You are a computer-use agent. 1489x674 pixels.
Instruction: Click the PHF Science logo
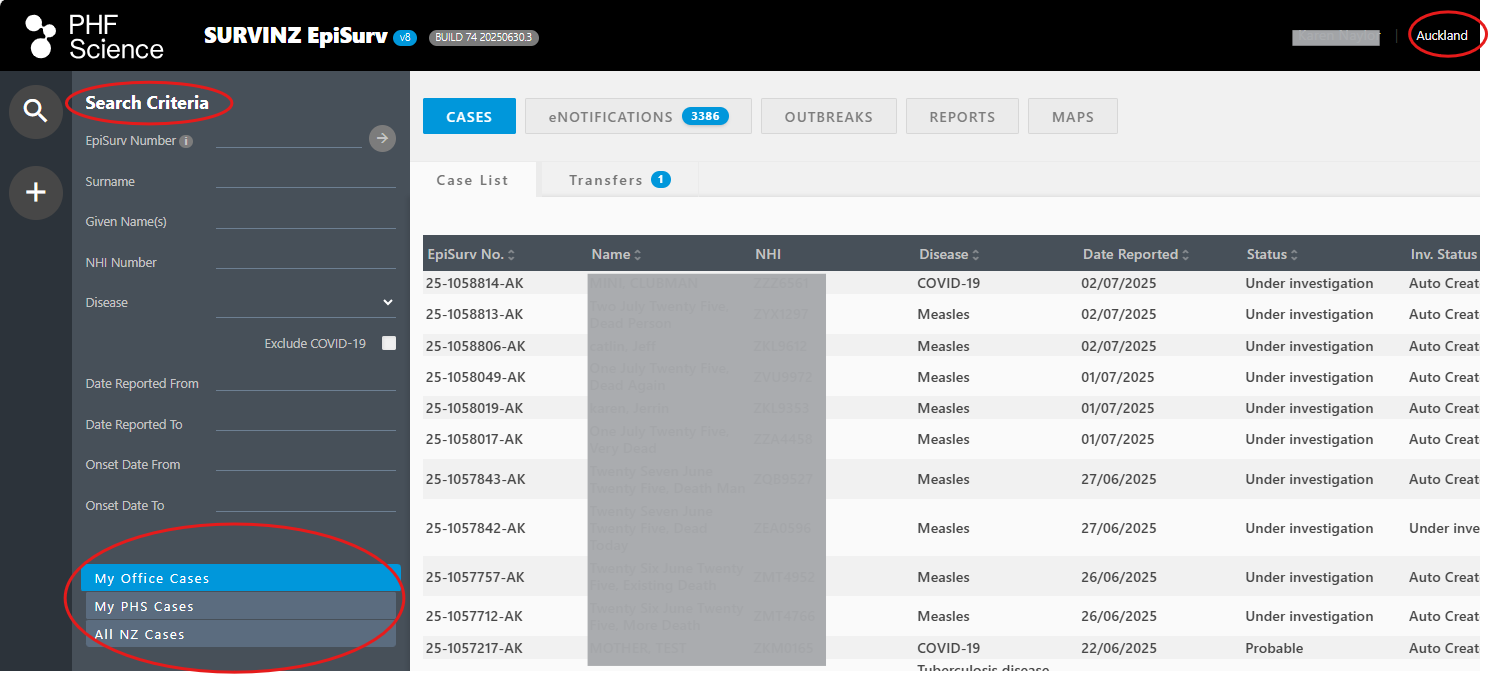(95, 36)
